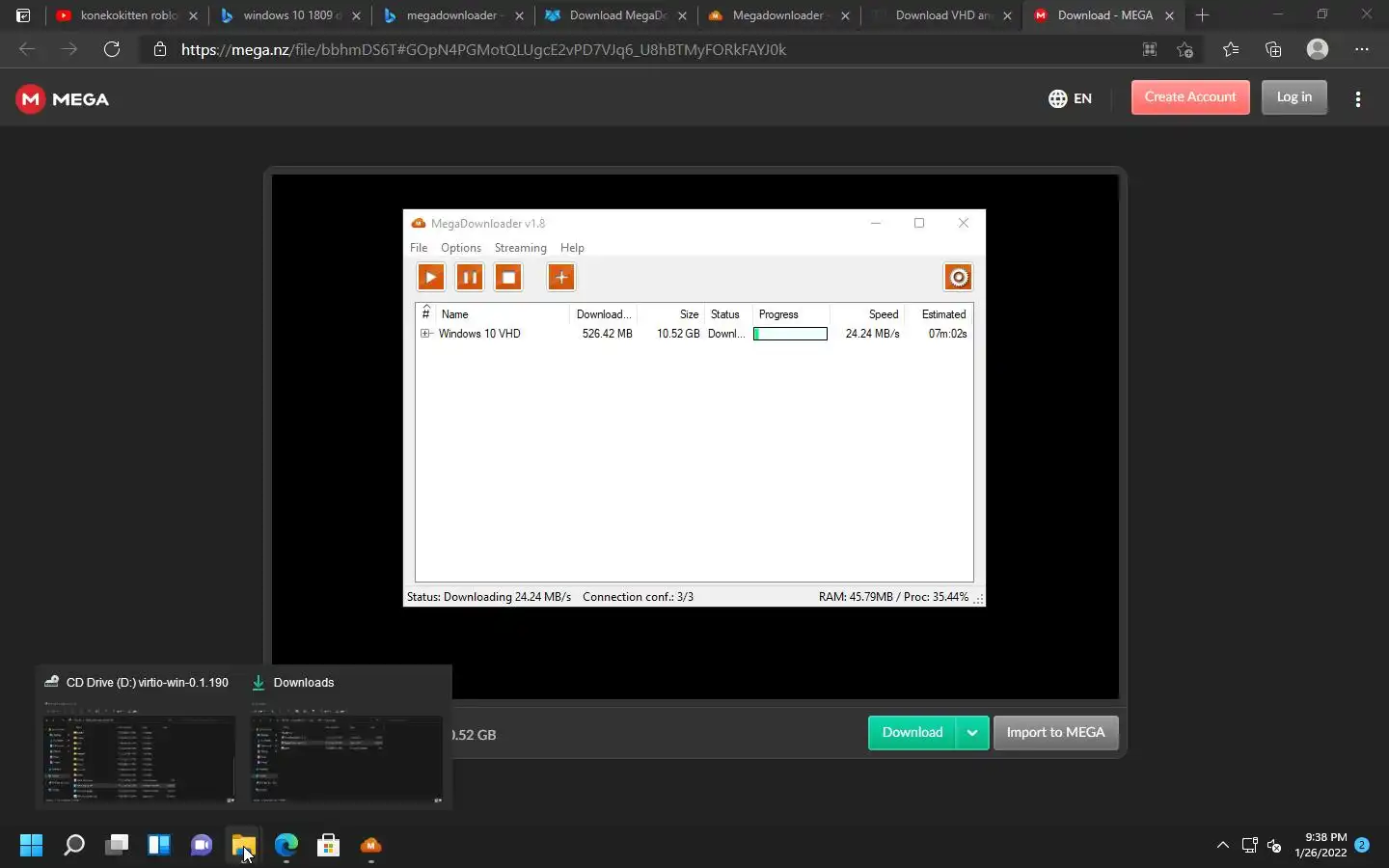
Task: Click the 07m:02s estimated time cell
Action: [x=947, y=334]
